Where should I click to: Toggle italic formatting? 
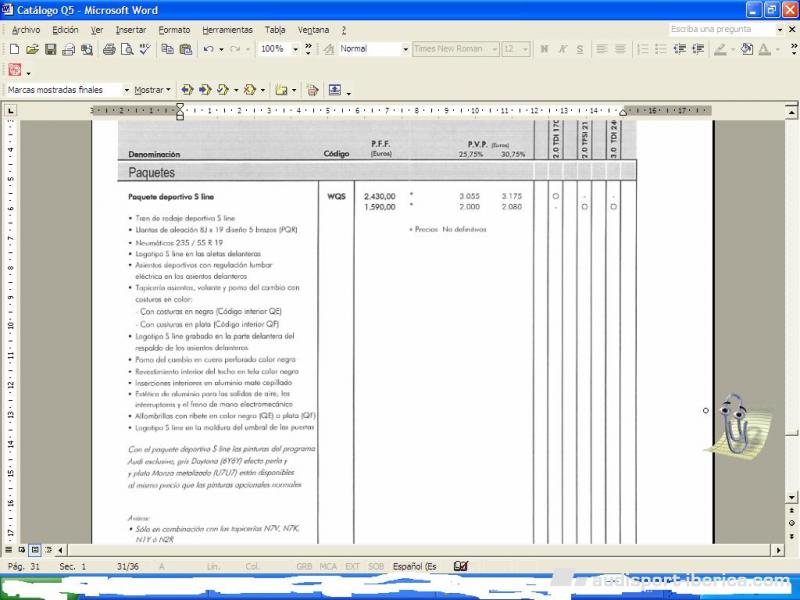point(562,49)
